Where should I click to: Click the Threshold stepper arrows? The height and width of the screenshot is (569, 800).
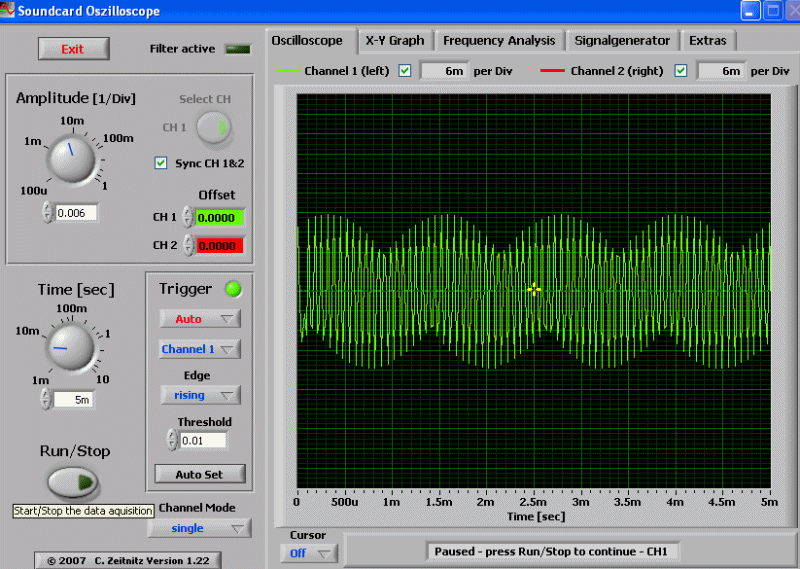click(172, 440)
